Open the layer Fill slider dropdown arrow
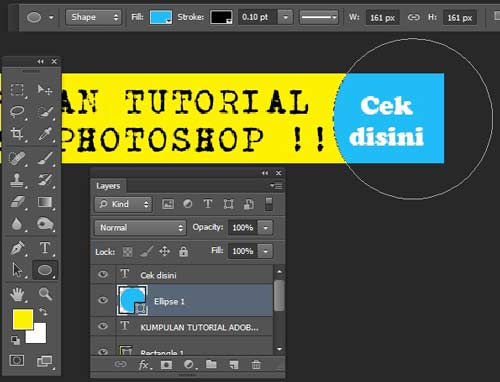The image size is (500, 382). (265, 251)
